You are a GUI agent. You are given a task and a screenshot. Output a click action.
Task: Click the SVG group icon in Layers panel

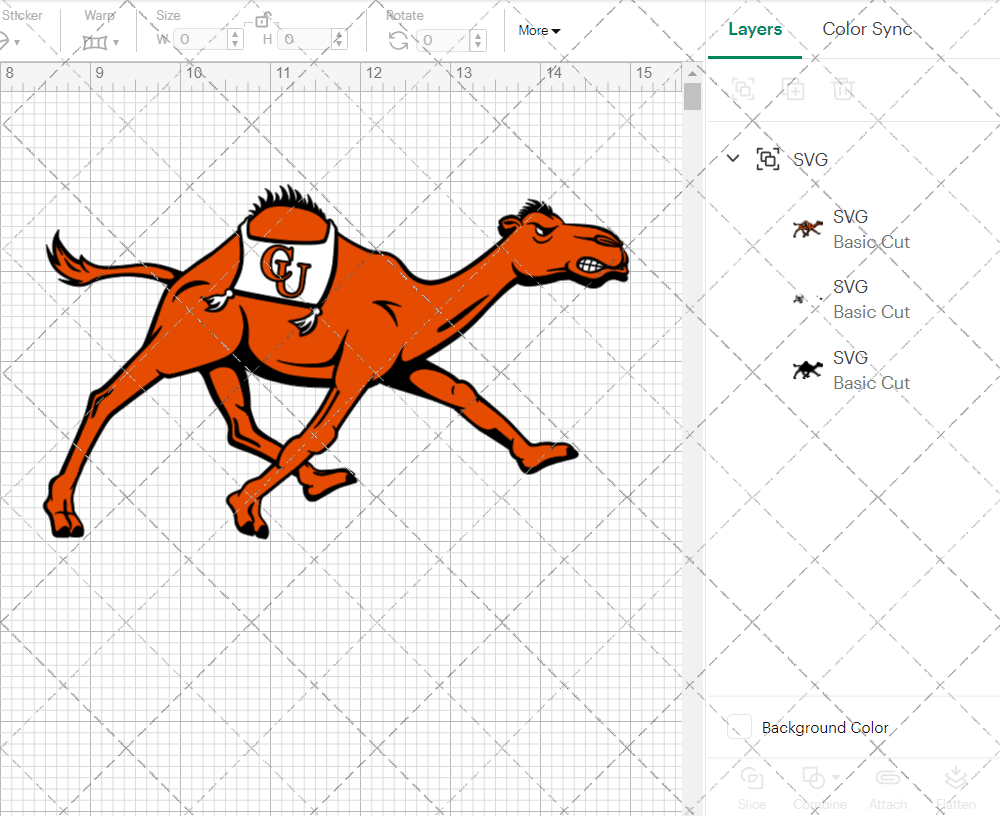click(768, 158)
